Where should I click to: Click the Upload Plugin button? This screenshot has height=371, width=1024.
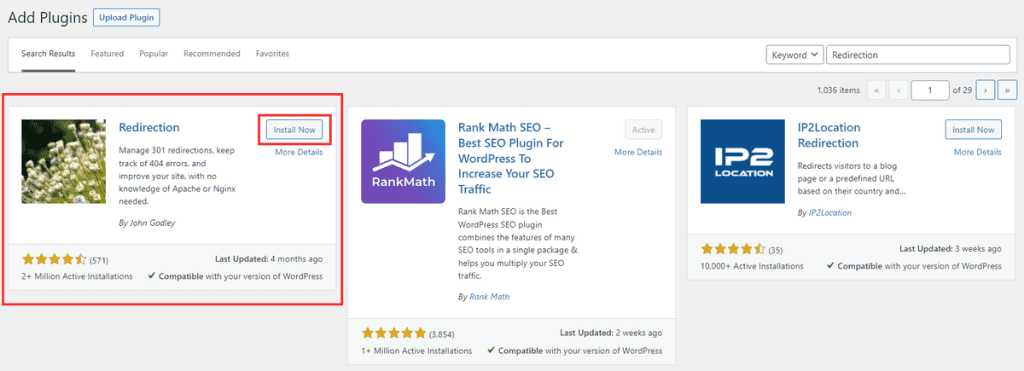click(x=127, y=18)
